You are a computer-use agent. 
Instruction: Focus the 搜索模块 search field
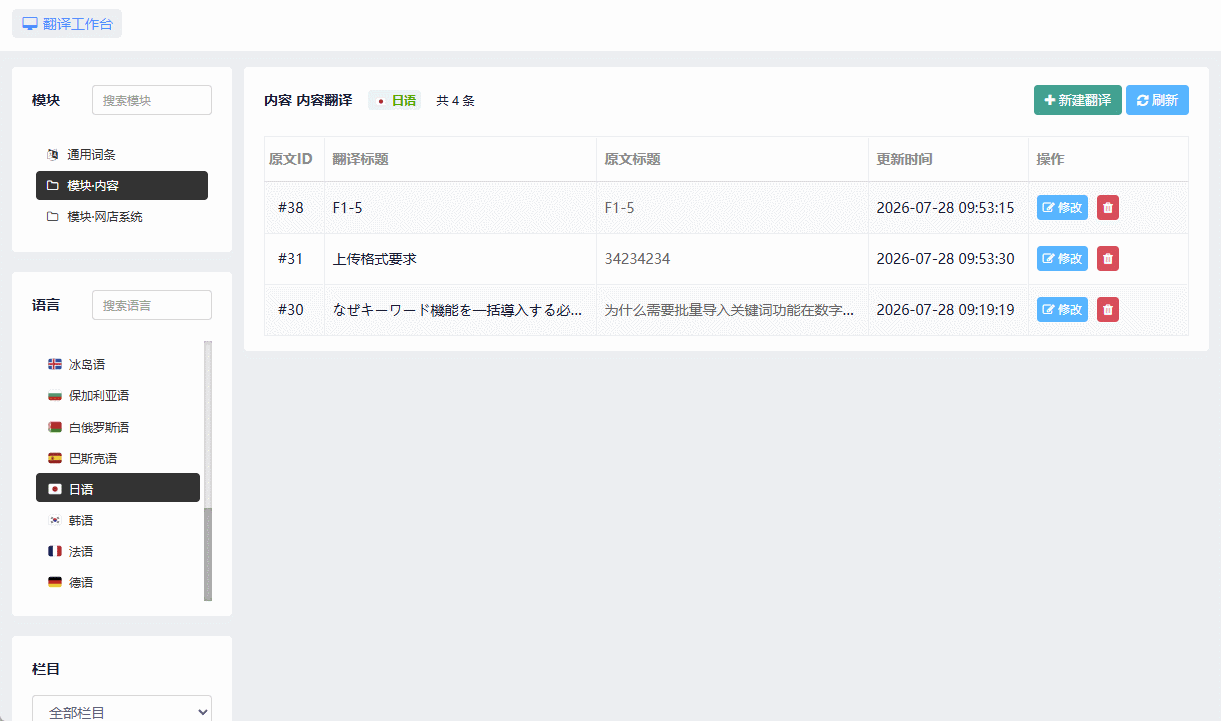[x=152, y=100]
